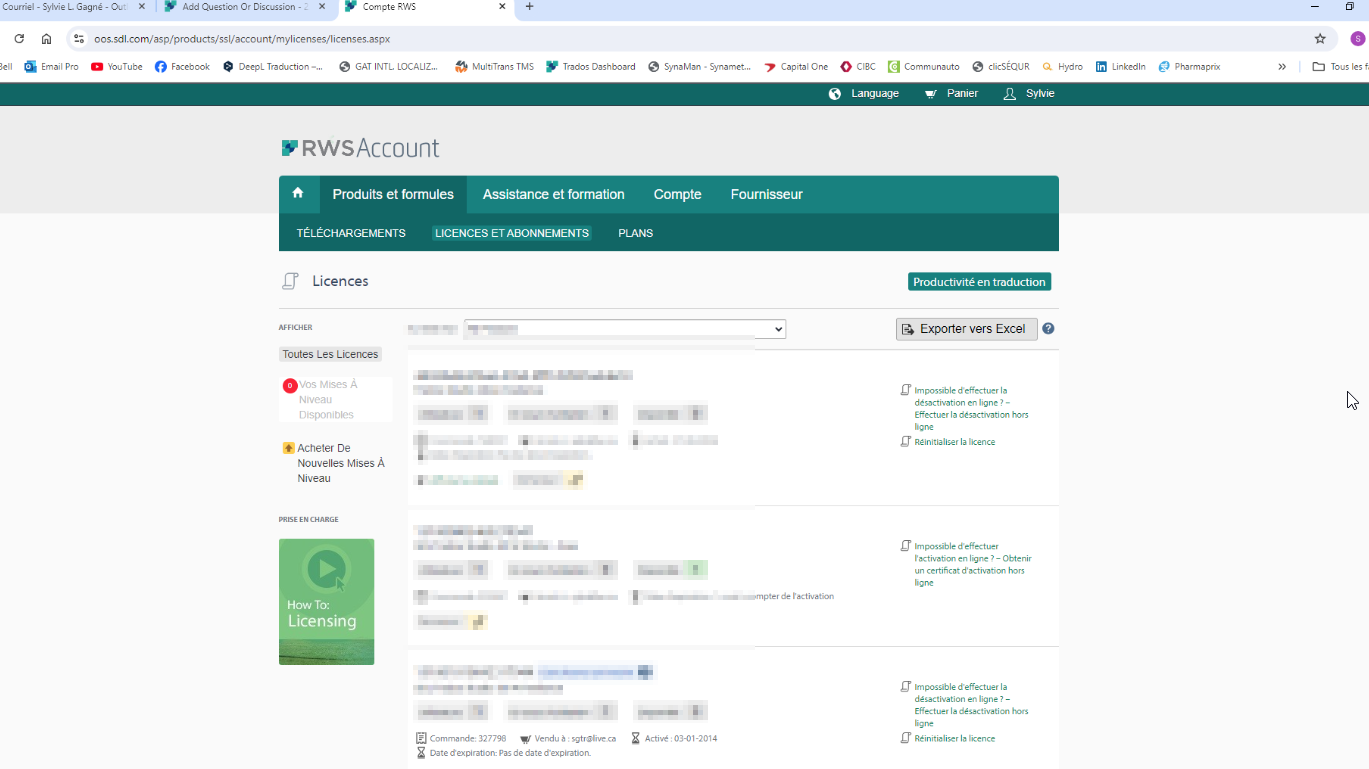This screenshot has height=769, width=1369.
Task: Go to the browser home page icon
Action: tap(46, 39)
